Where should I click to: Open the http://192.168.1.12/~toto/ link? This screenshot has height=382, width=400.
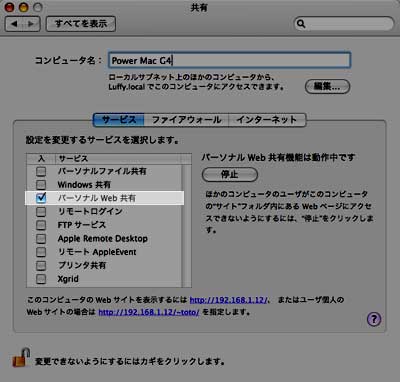click(149, 312)
